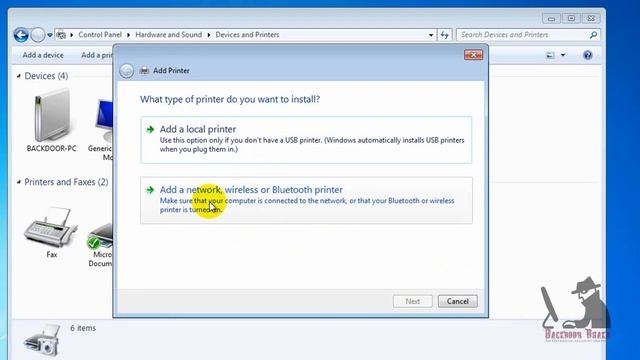The width and height of the screenshot is (640, 360).
Task: Click the Explorer forward arrow button
Action: point(38,35)
